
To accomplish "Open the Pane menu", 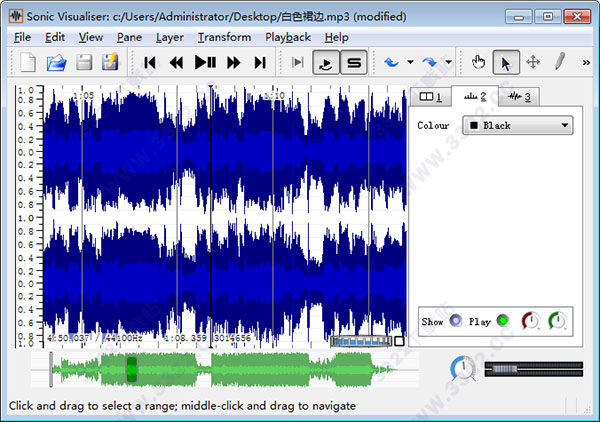I will (x=129, y=37).
